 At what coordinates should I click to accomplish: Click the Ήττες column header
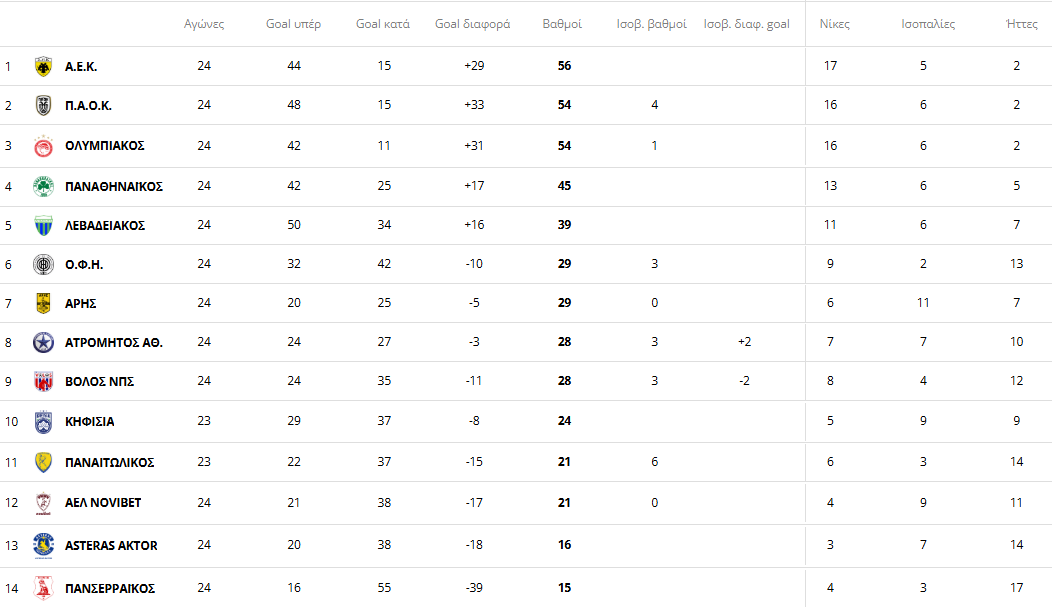[1021, 24]
